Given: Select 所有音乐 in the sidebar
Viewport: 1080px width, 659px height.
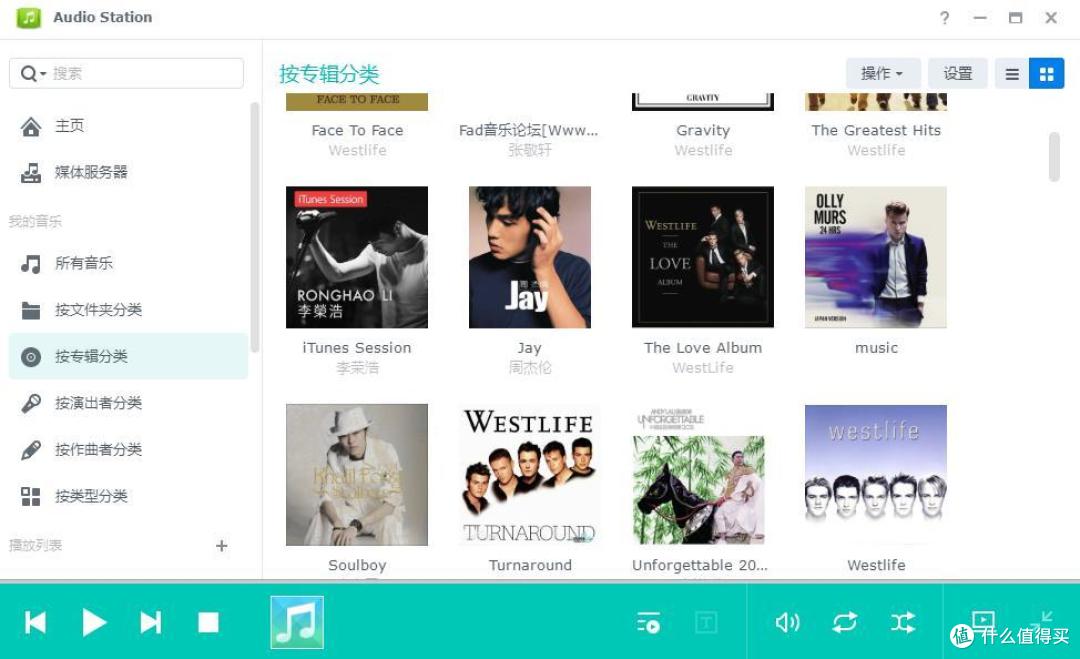Looking at the screenshot, I should (x=85, y=263).
